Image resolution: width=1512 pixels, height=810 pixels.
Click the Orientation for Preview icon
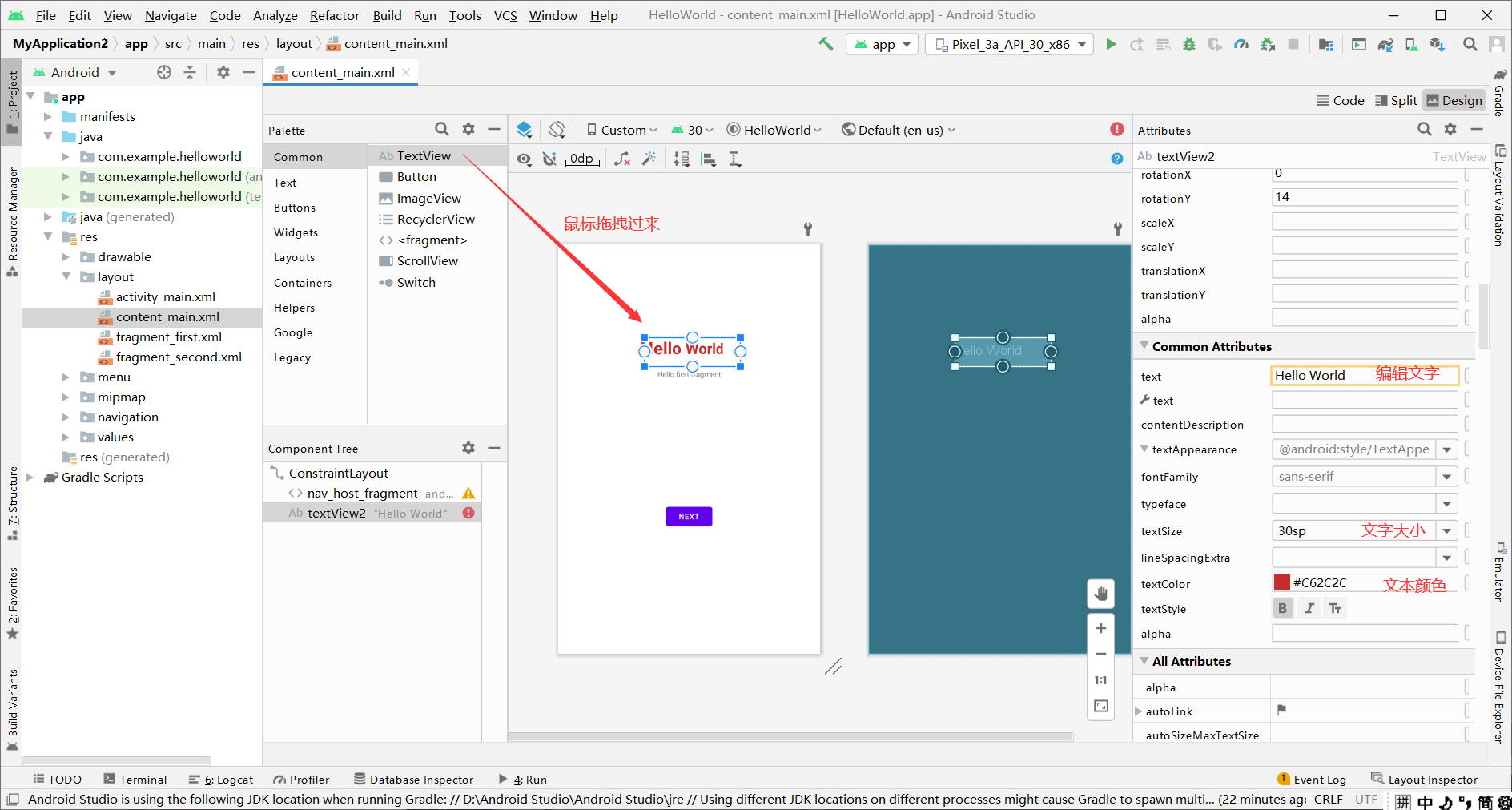point(557,130)
